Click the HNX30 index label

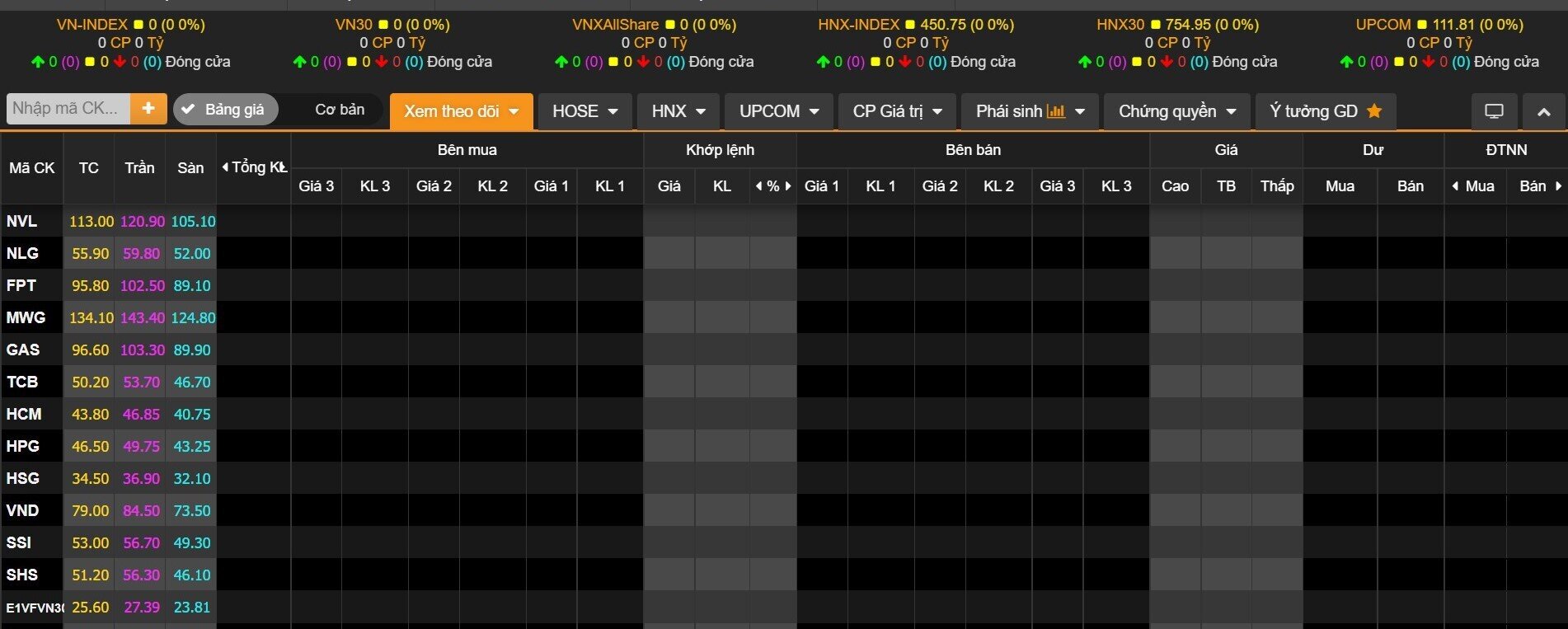1120,25
